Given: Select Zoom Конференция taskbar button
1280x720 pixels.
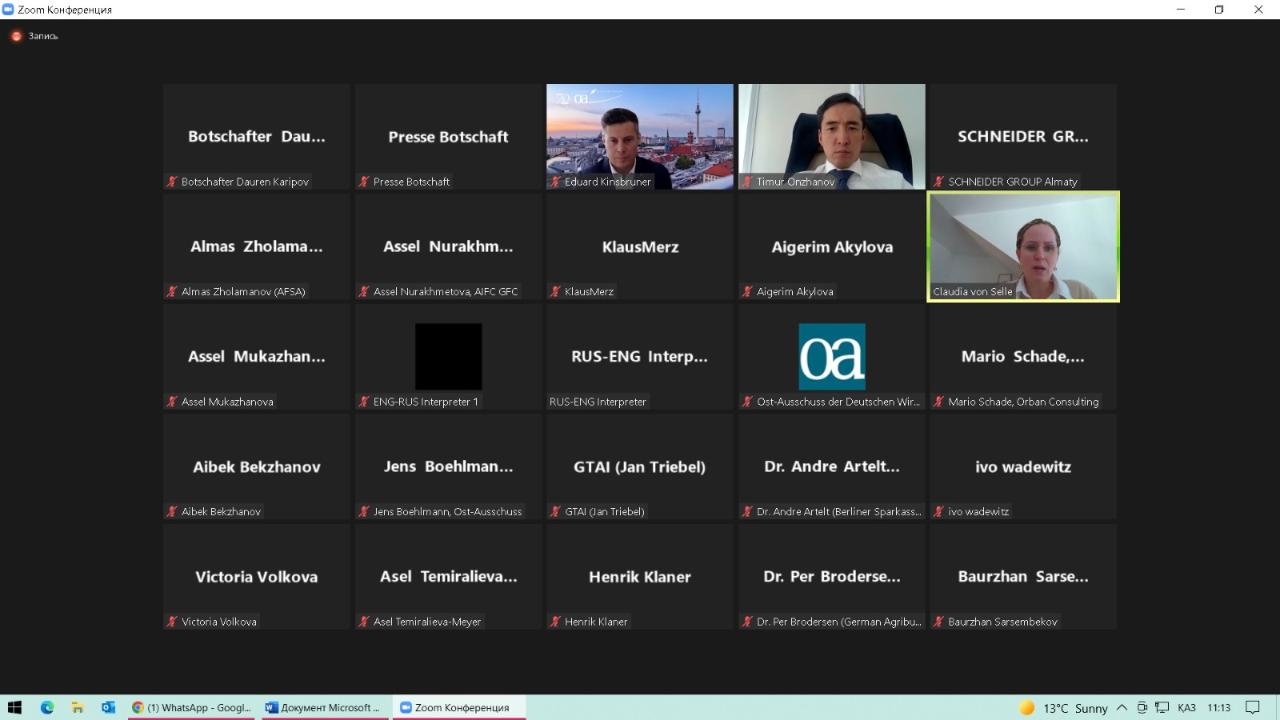Looking at the screenshot, I should click(459, 707).
